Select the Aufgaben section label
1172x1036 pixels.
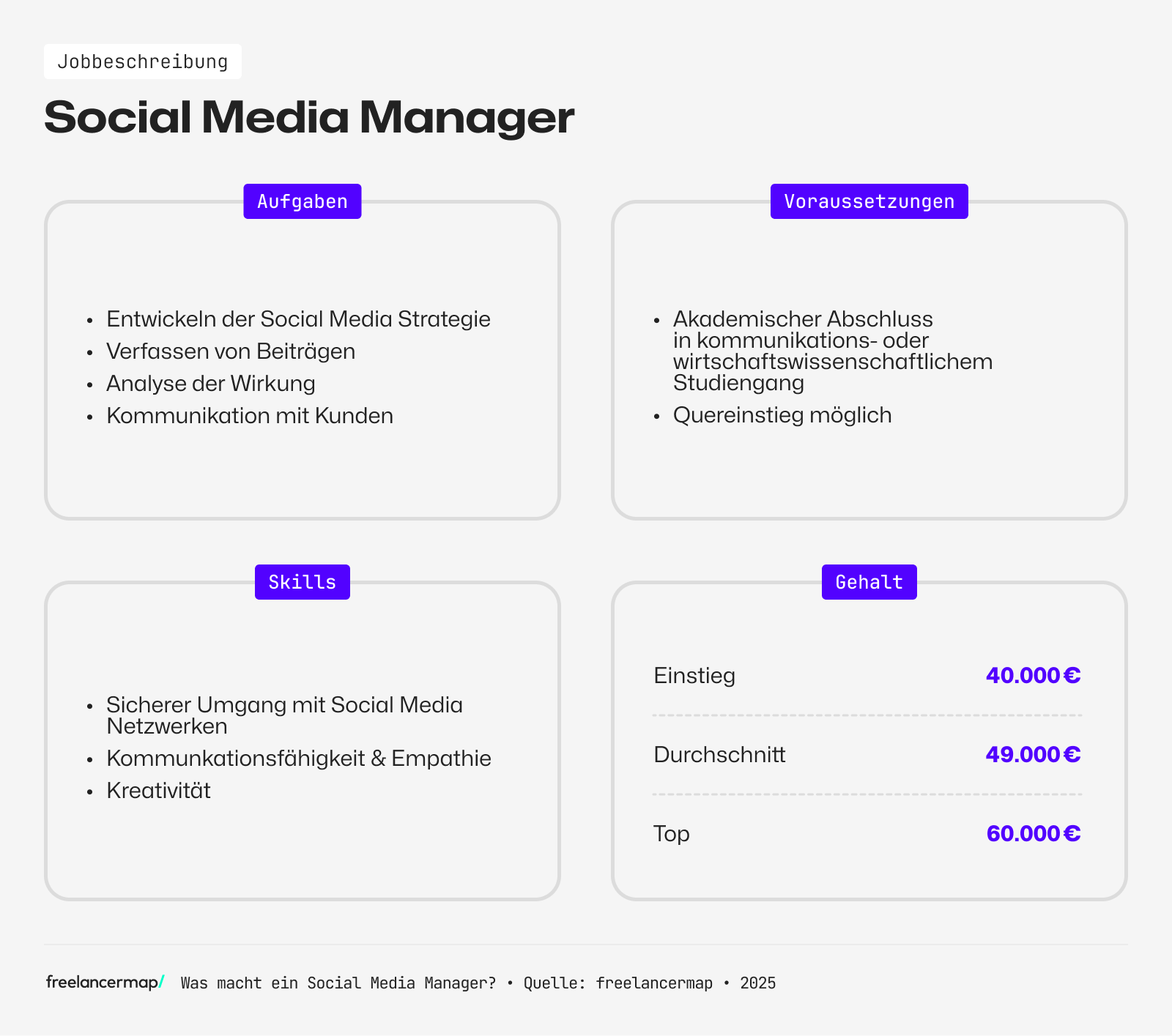click(303, 201)
